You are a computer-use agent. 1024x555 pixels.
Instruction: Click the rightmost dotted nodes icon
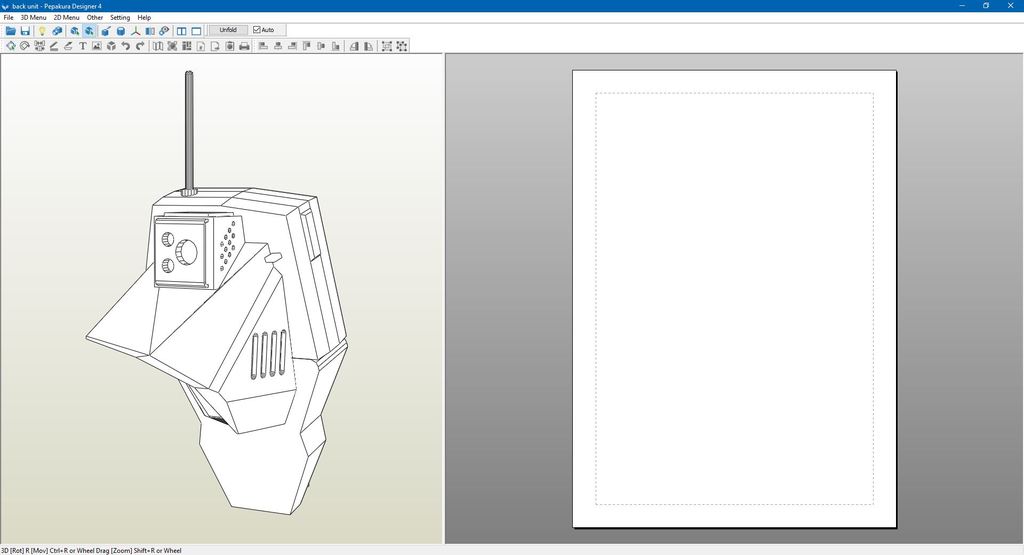pos(402,46)
